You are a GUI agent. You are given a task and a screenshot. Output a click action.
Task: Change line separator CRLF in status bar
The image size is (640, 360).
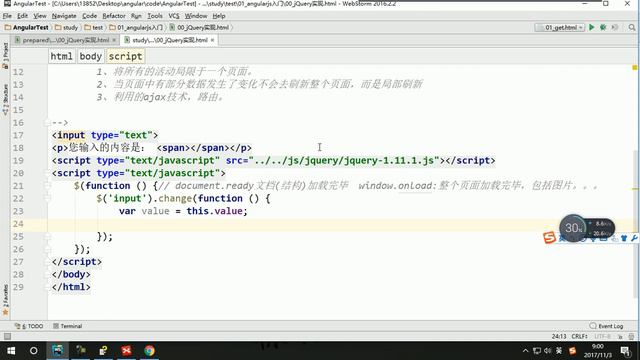(x=579, y=336)
